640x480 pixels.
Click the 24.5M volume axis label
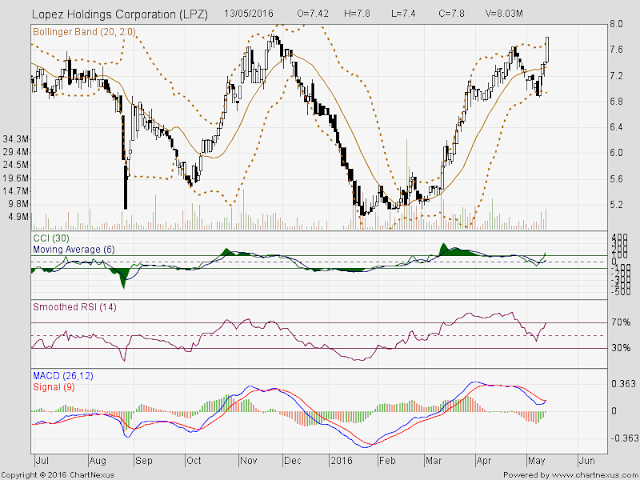tap(16, 165)
